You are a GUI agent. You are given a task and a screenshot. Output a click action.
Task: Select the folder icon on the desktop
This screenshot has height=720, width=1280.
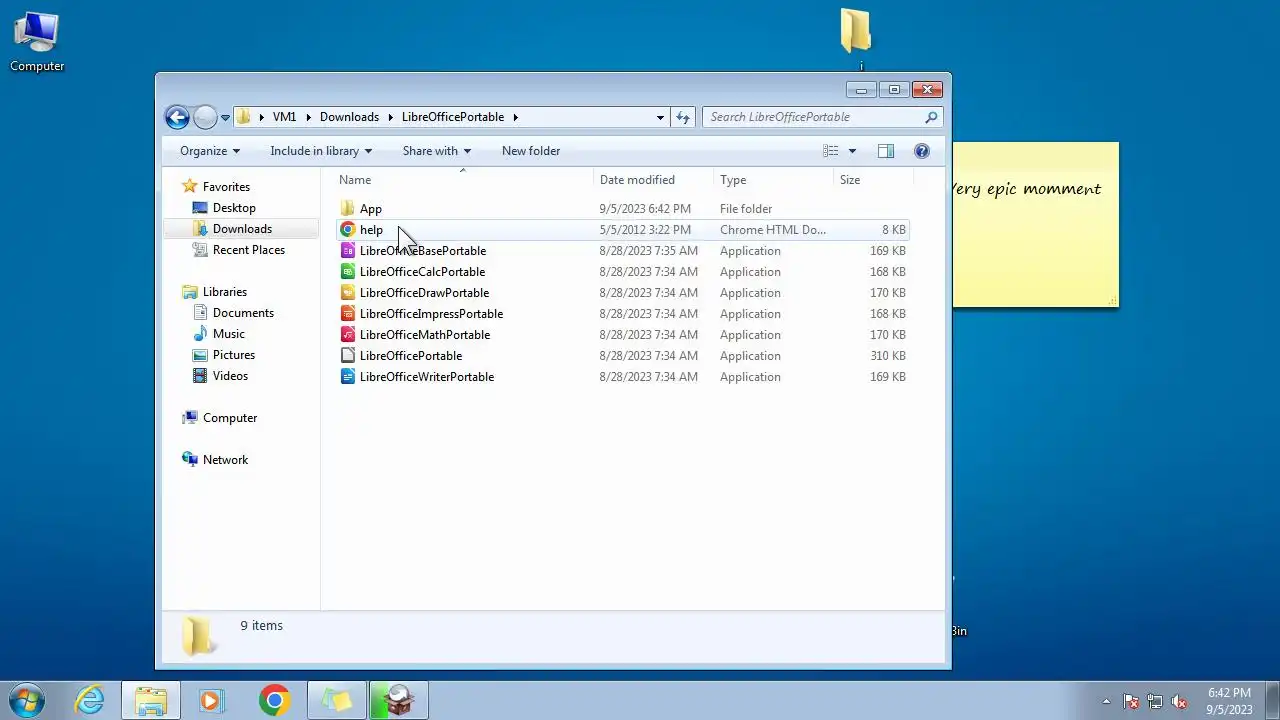click(x=856, y=32)
